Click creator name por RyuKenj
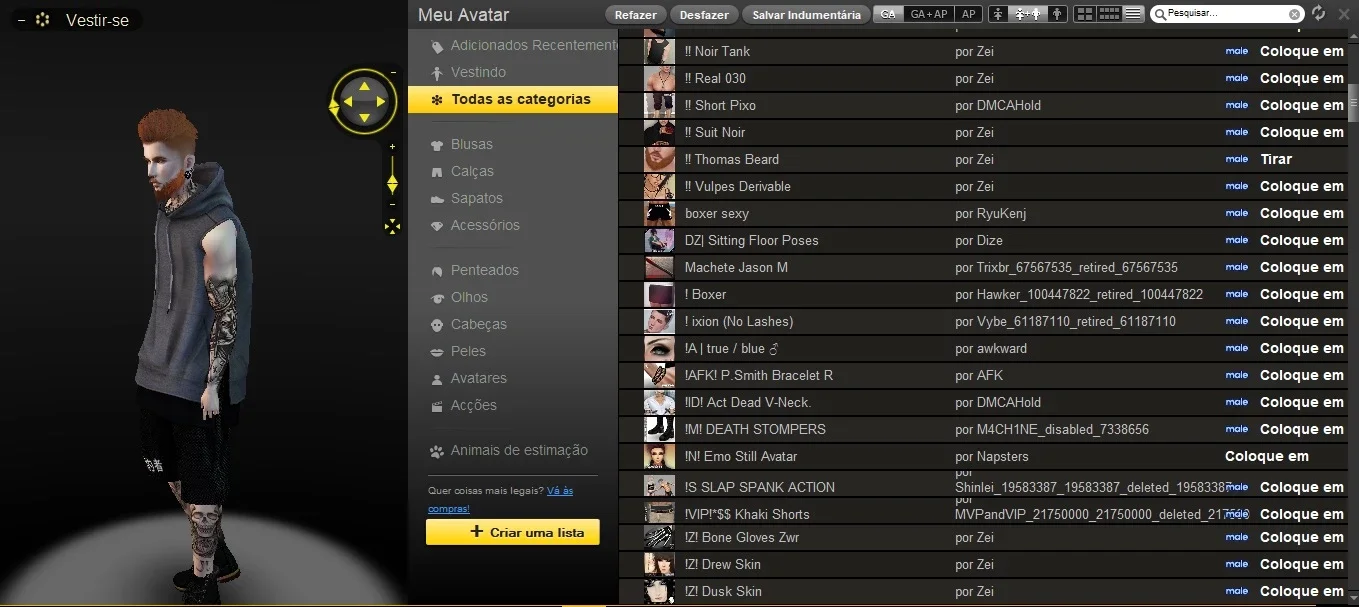1359x607 pixels. coord(990,213)
